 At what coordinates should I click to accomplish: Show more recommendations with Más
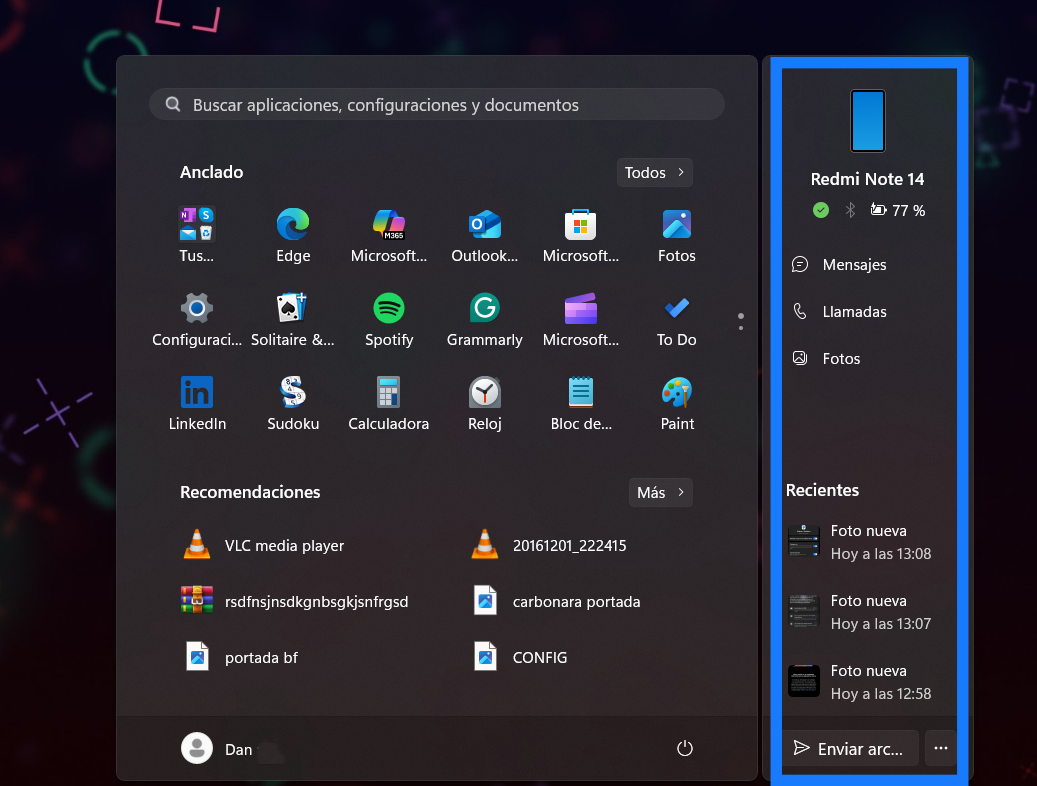[660, 493]
